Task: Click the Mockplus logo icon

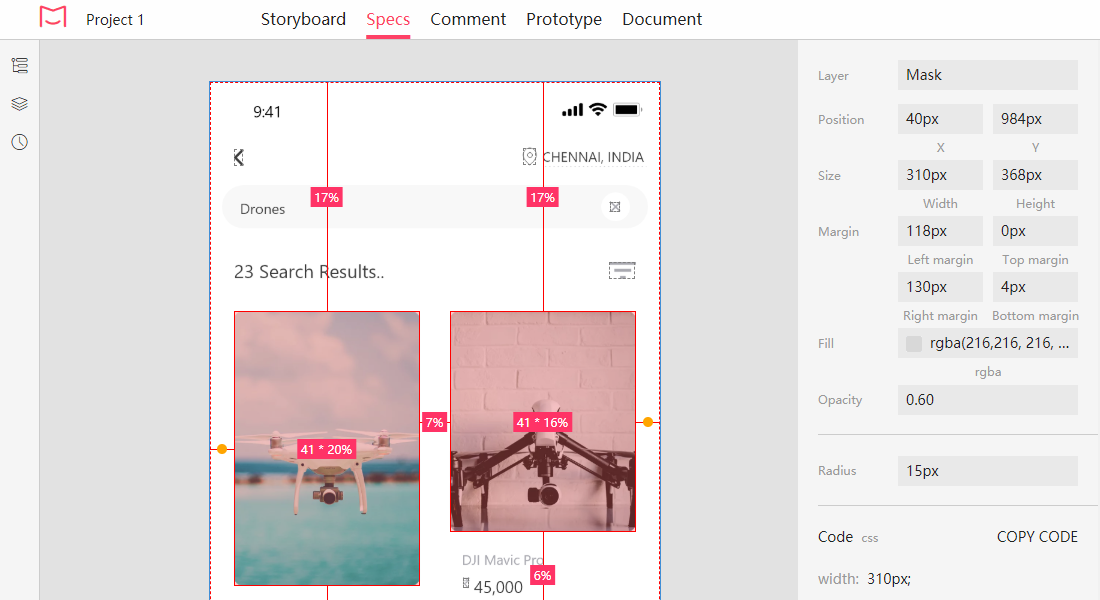Action: pos(53,17)
